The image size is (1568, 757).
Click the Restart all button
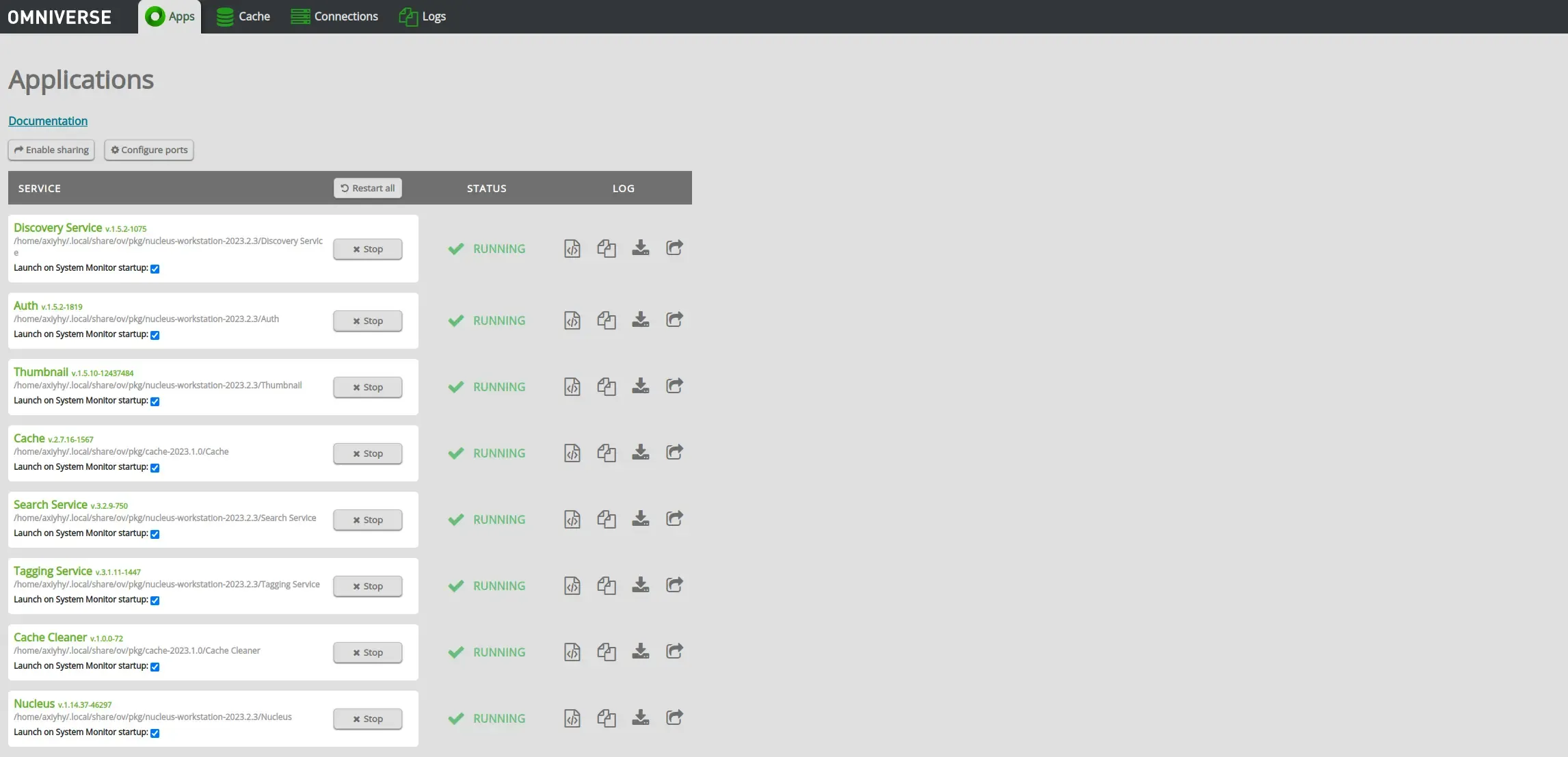[368, 188]
